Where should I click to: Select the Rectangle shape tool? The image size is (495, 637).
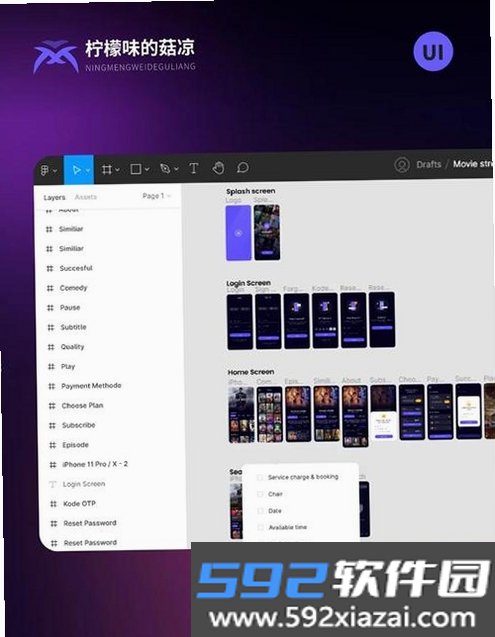tap(136, 169)
